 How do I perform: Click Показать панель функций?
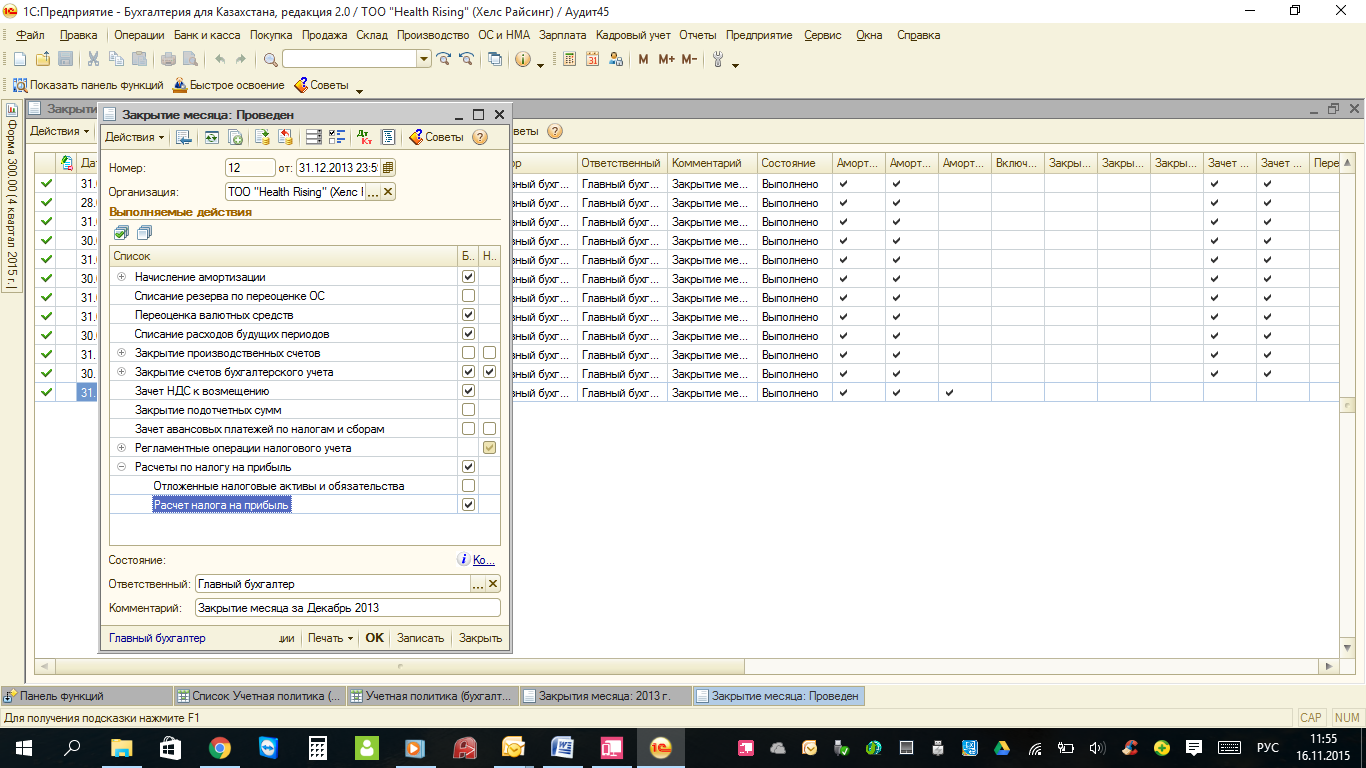[88, 85]
